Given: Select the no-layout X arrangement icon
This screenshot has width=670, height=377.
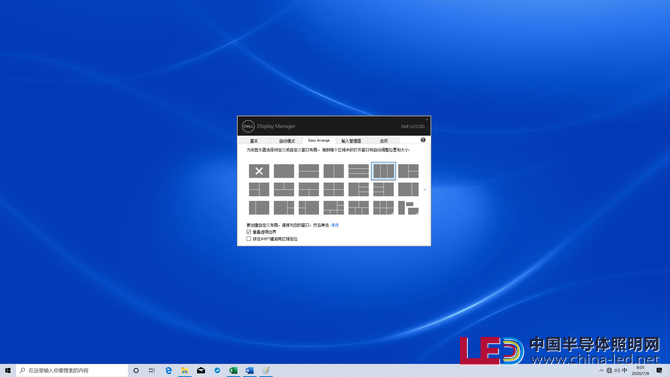Looking at the screenshot, I should (x=259, y=171).
